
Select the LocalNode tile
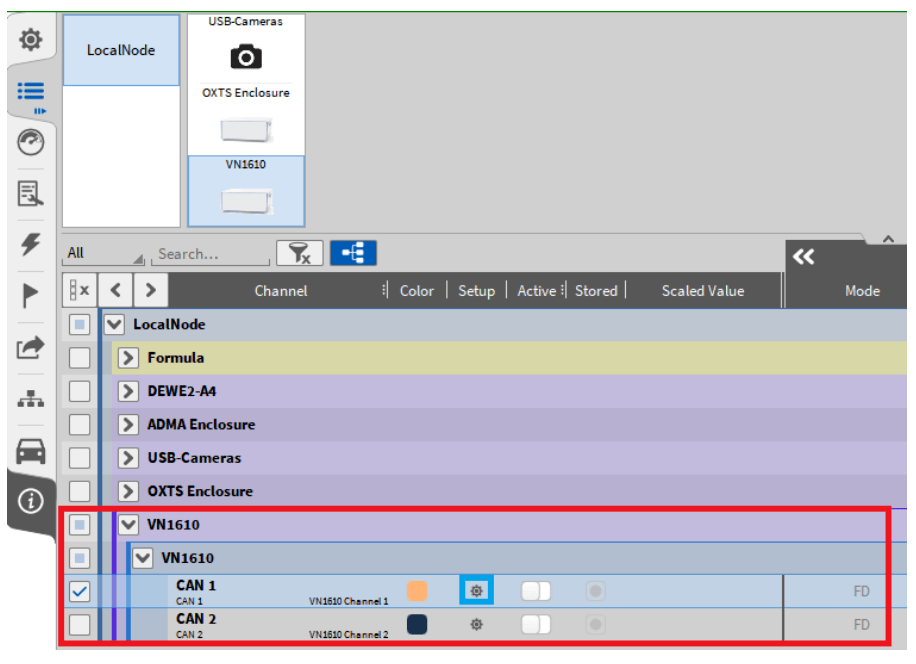121,50
